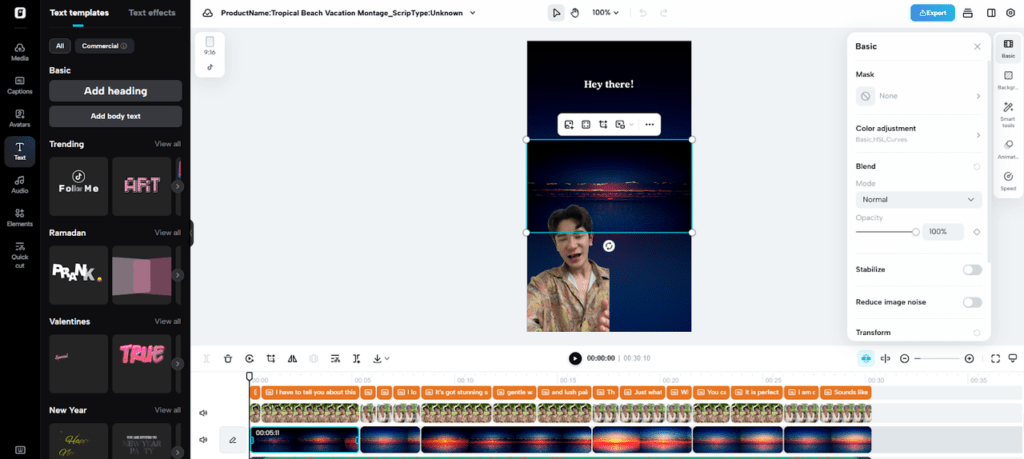Turn on Reduce image noise
Viewport: 1024px width, 459px height.
(971, 302)
